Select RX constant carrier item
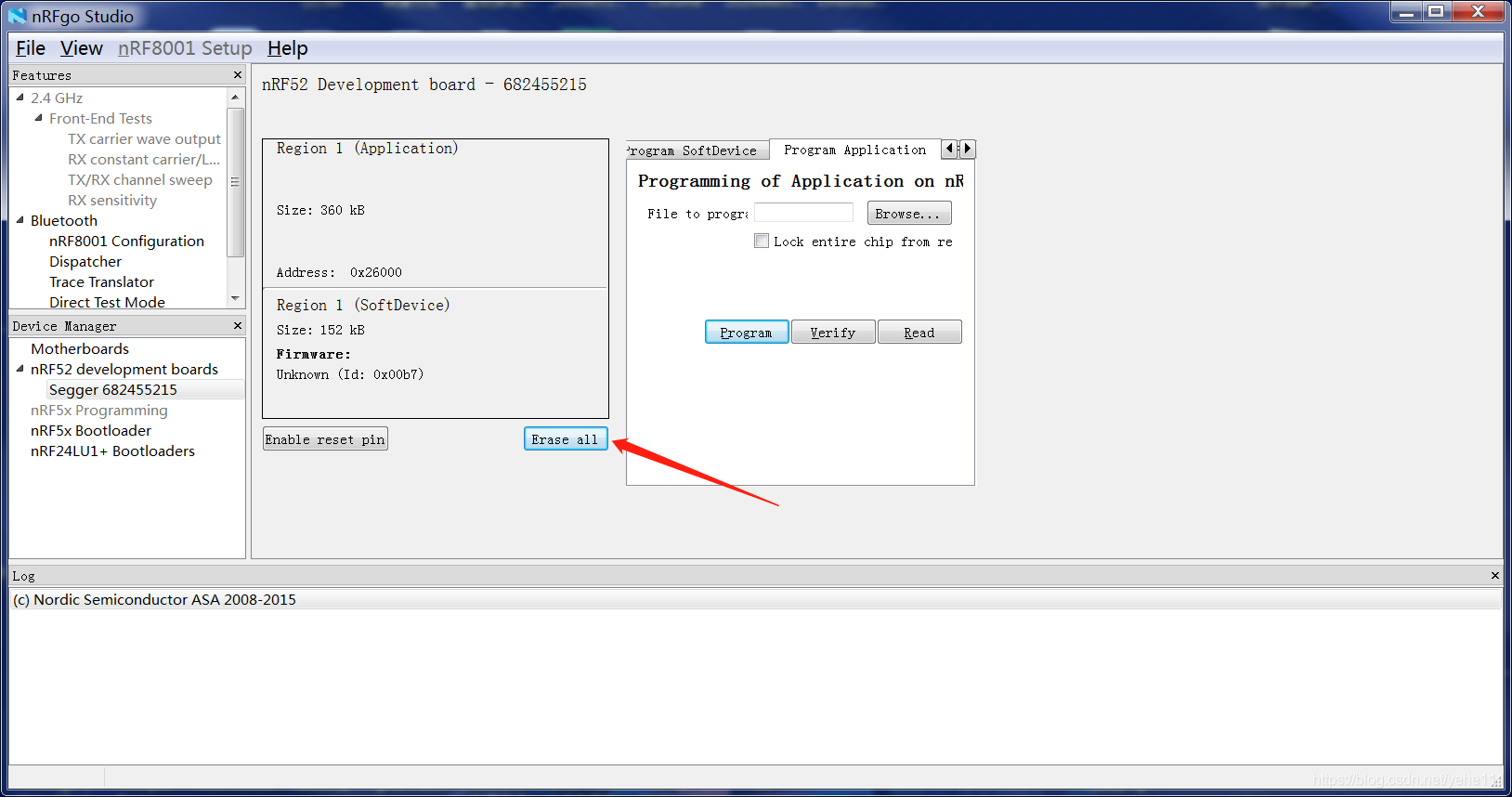The height and width of the screenshot is (797, 1512). click(x=144, y=159)
